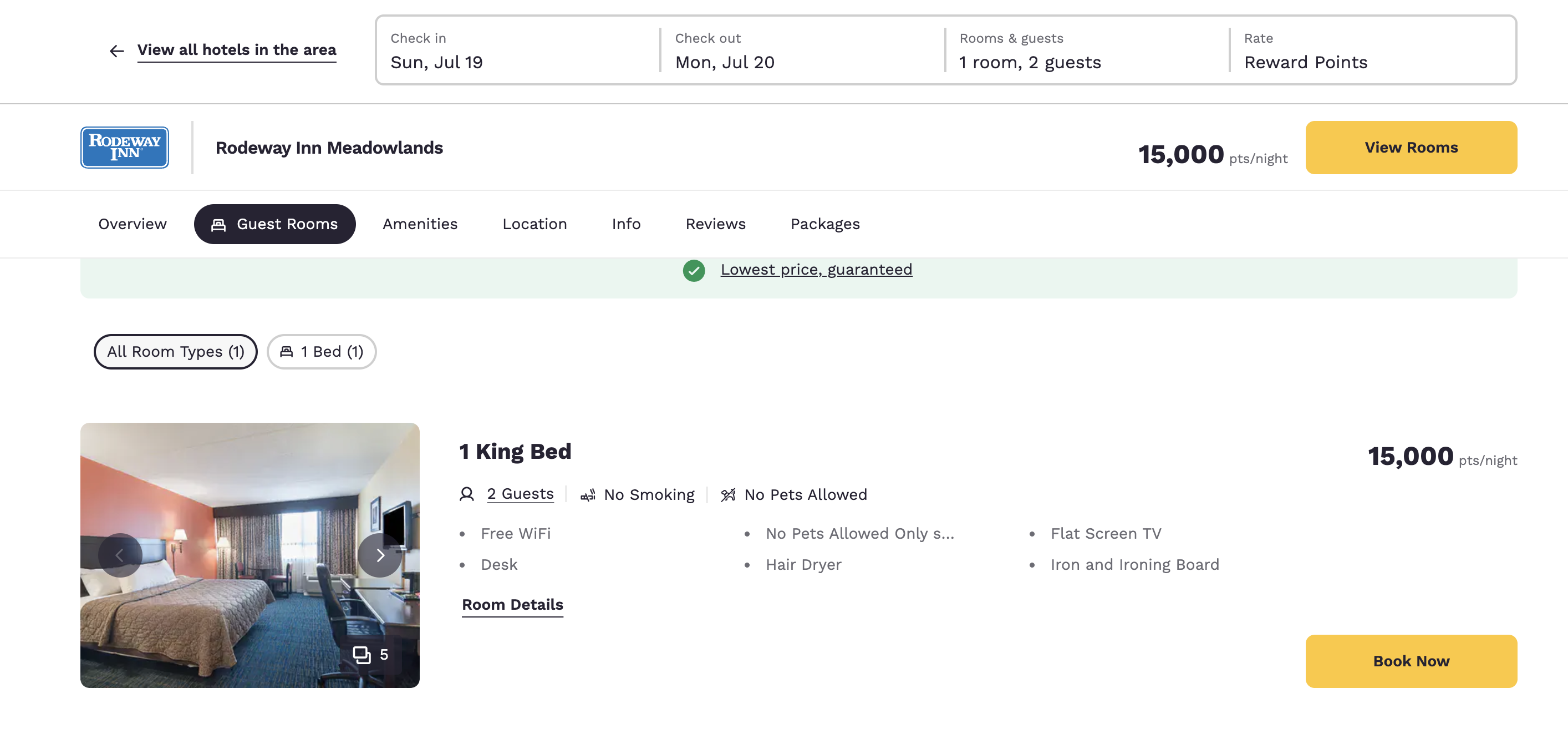Click the back arrow beside View all hotels
The height and width of the screenshot is (749, 1568).
coord(116,50)
